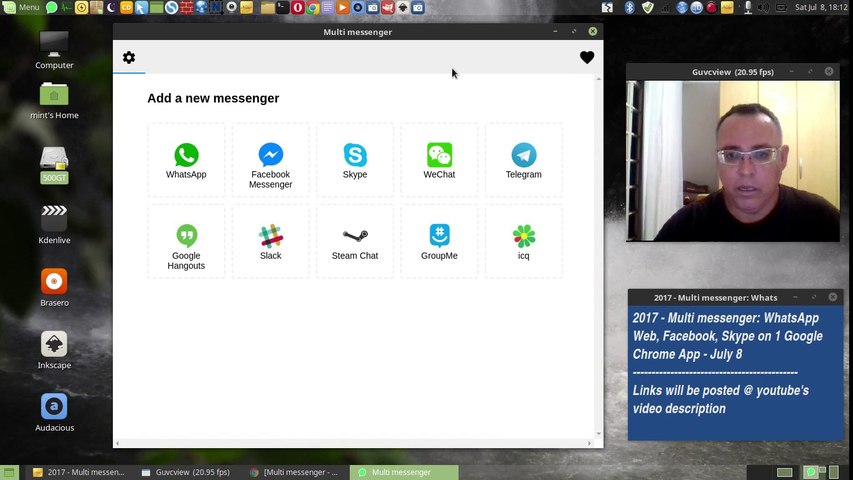Open the Inkscape desktop shortcut
The width and height of the screenshot is (853, 480).
tap(54, 350)
